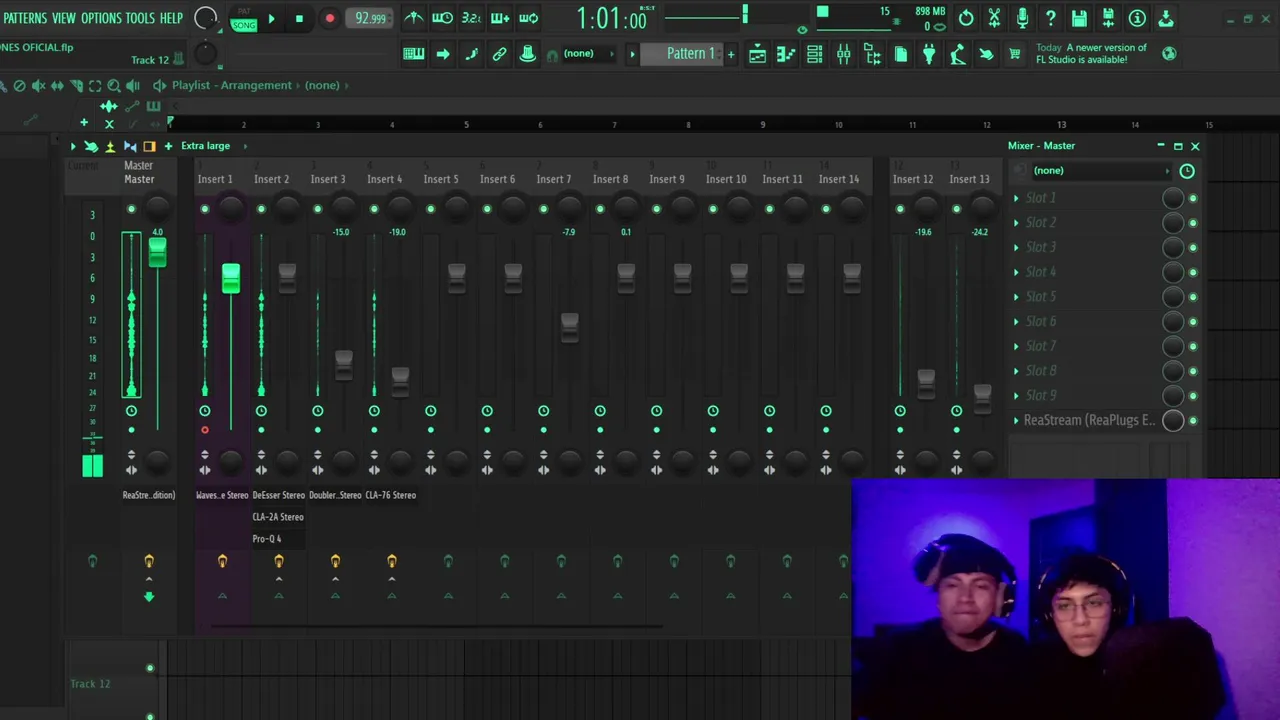This screenshot has height=720, width=1280.
Task: Expand Slot 1 plugin options arrow
Action: point(1017,198)
